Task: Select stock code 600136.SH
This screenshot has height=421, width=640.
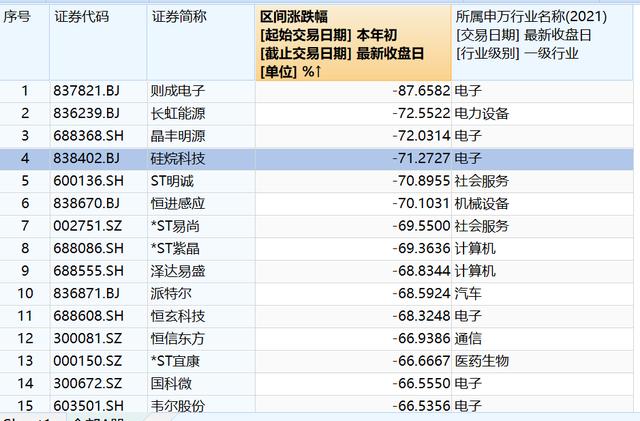Action: coord(89,180)
